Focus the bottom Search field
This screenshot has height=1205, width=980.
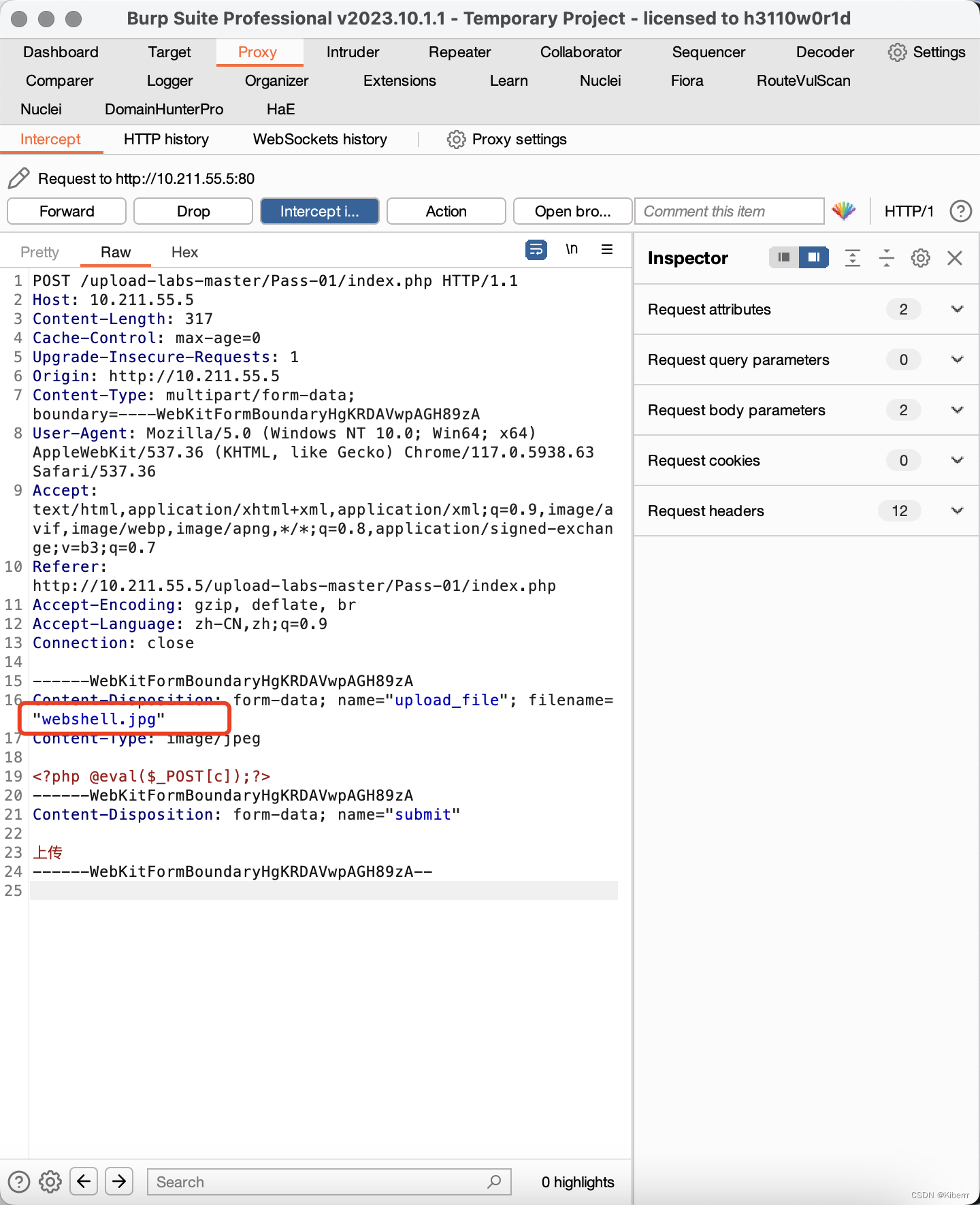pyautogui.click(x=329, y=1182)
